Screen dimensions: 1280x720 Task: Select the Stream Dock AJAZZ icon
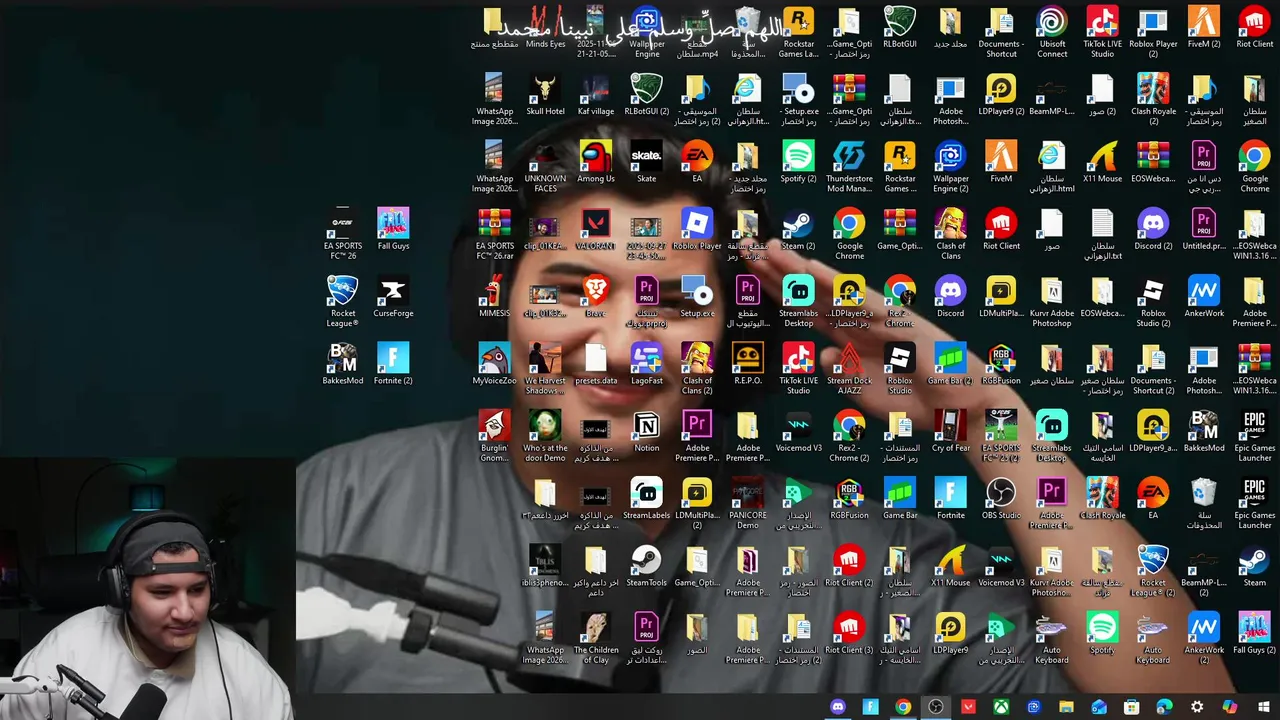(x=849, y=369)
